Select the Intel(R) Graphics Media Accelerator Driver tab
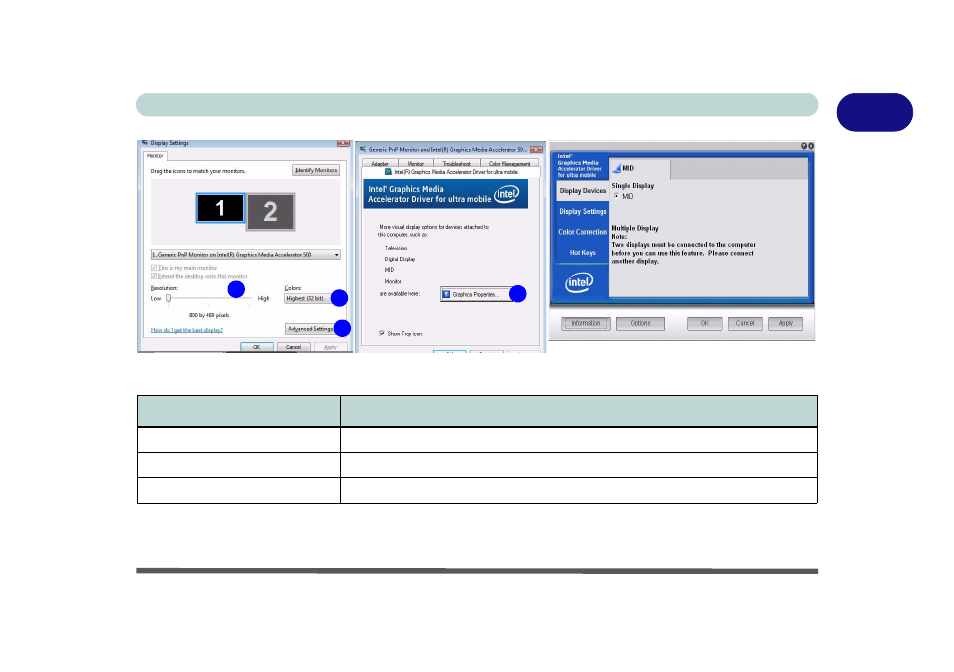The height and width of the screenshot is (672, 954). point(451,172)
